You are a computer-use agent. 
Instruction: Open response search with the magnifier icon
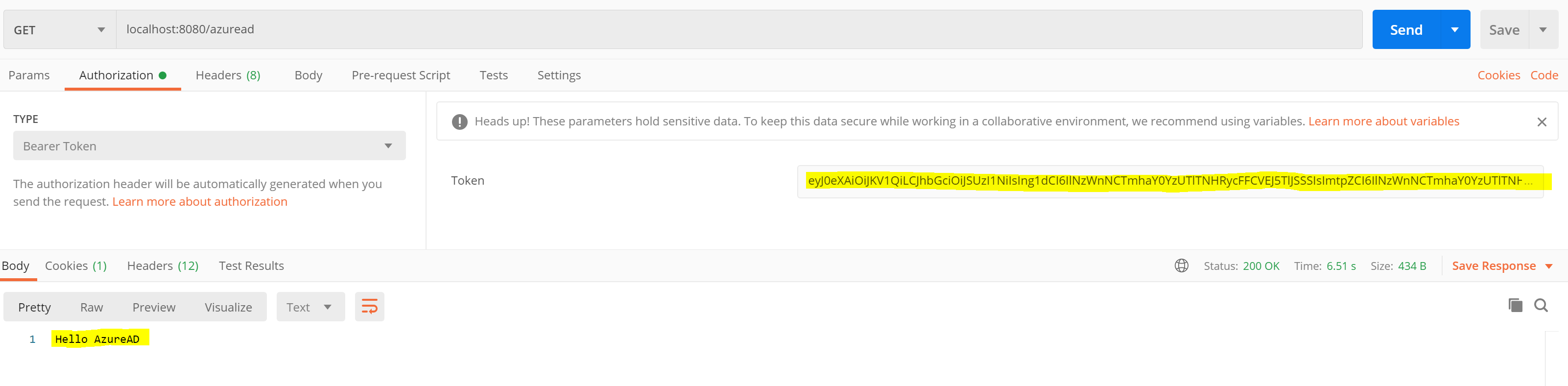[x=1542, y=306]
